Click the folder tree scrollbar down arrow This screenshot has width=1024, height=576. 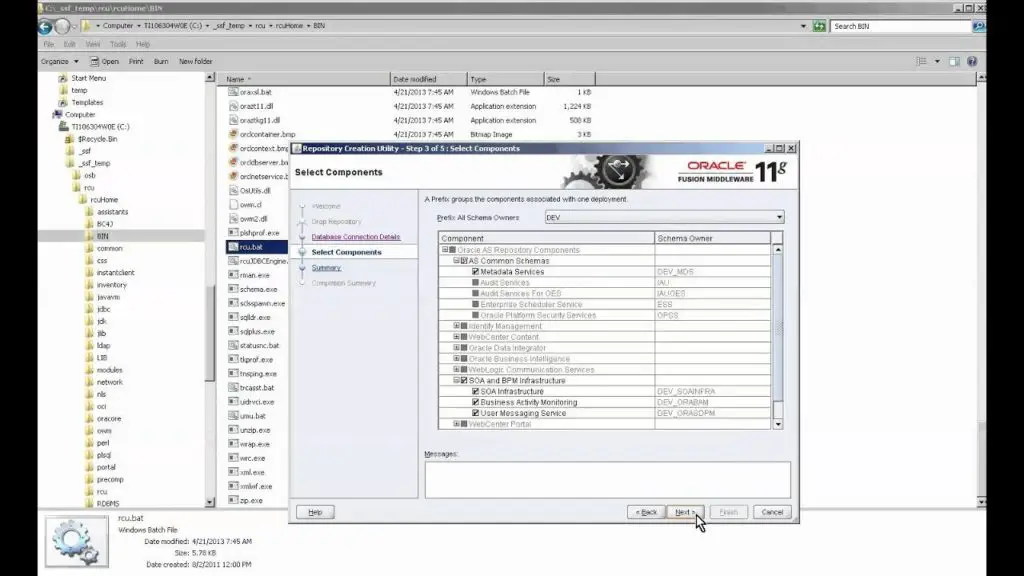(210, 502)
